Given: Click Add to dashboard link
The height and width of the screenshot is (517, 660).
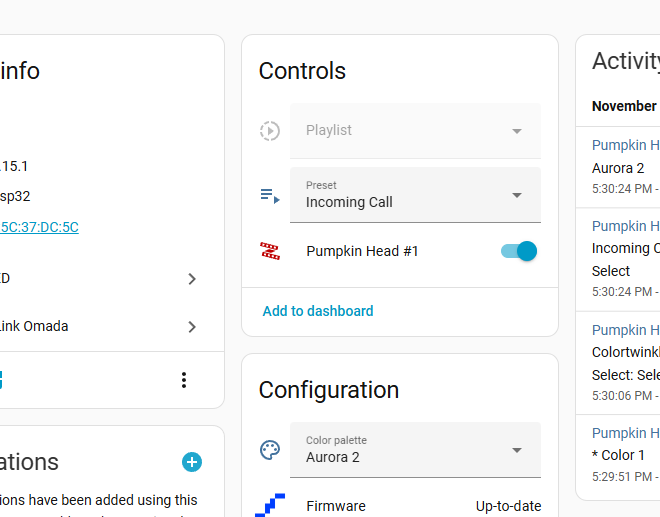Looking at the screenshot, I should tap(318, 311).
